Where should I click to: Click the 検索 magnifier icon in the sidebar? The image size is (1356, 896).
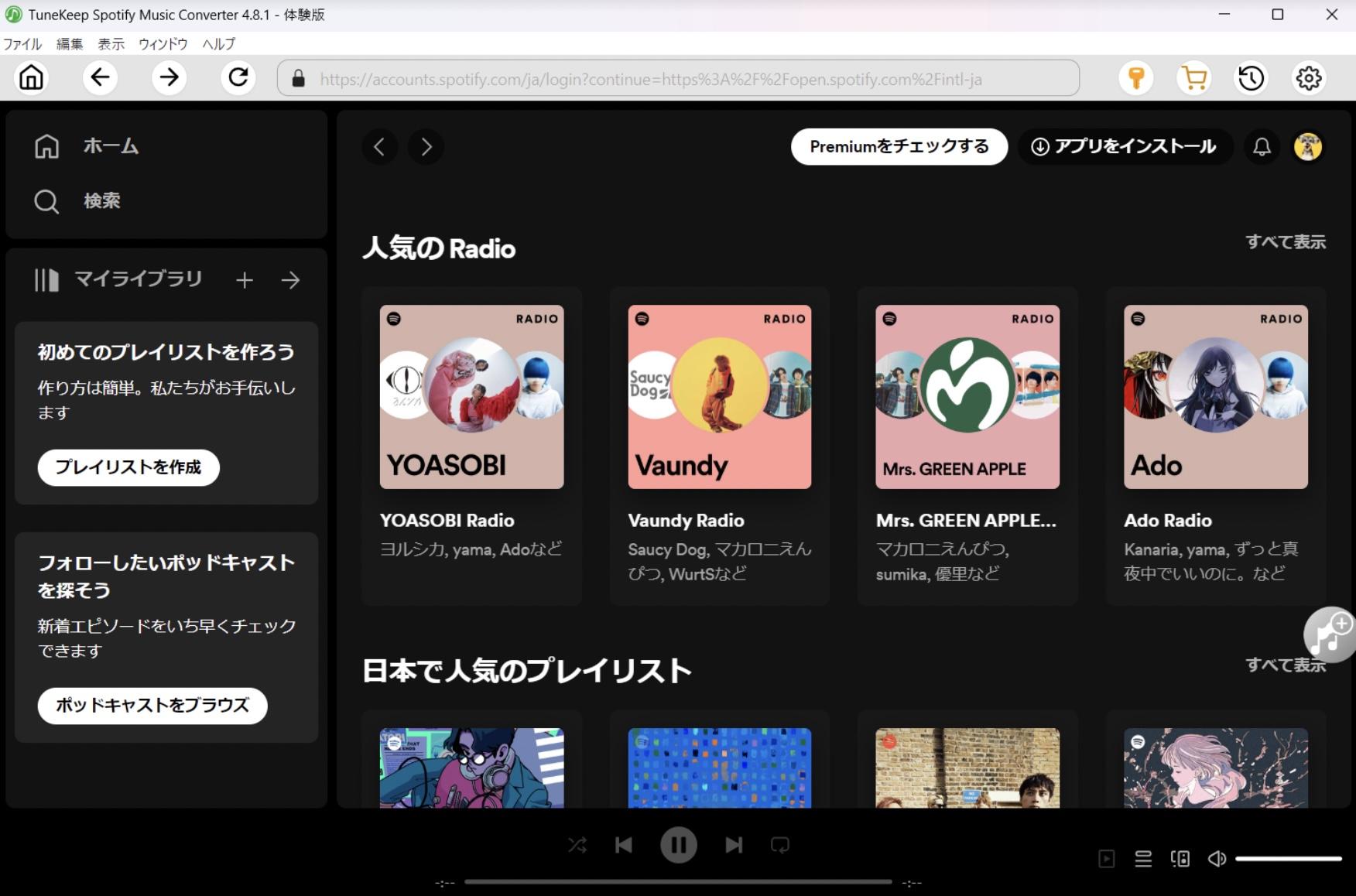[x=46, y=201]
